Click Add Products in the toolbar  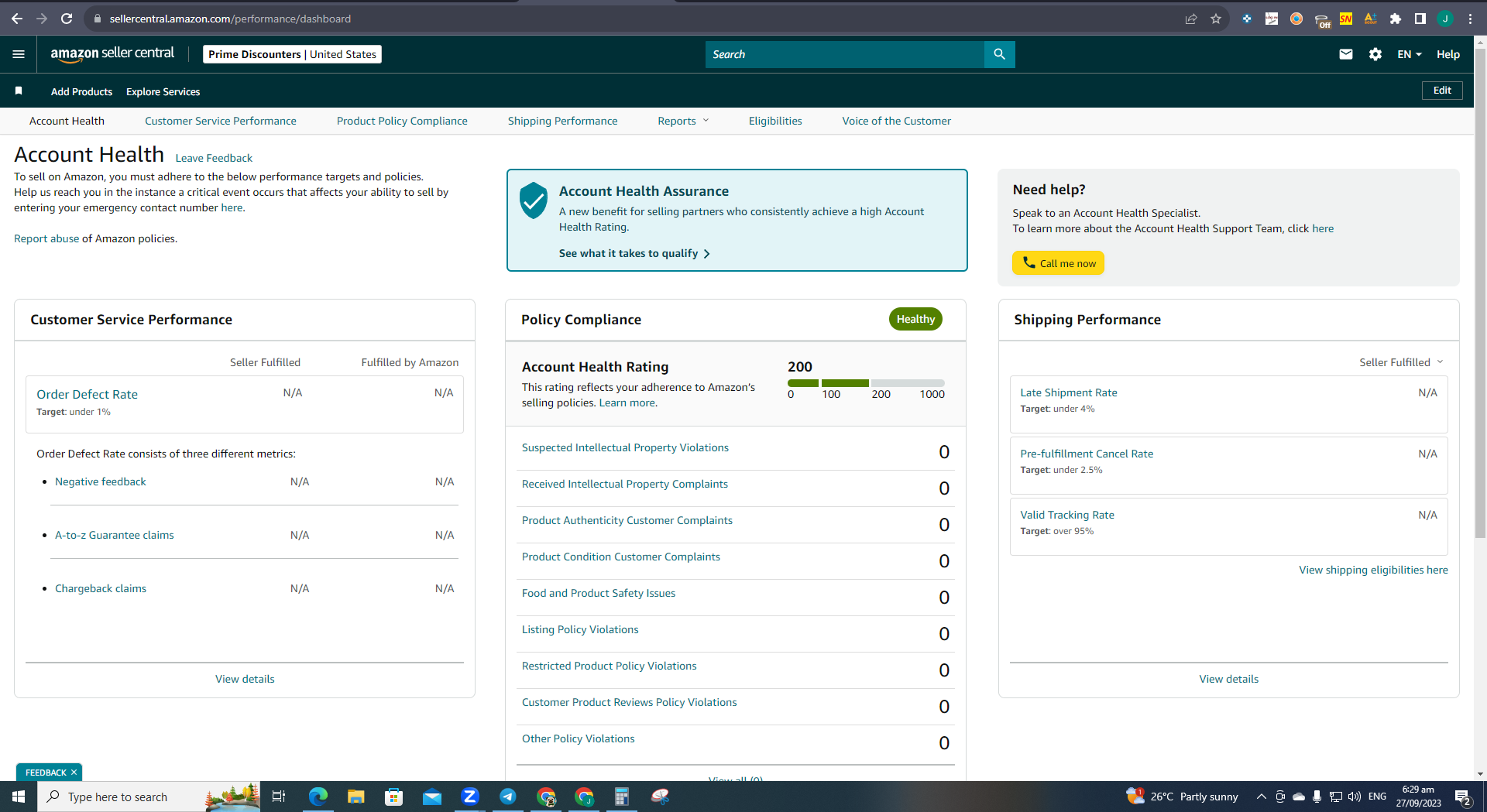point(81,91)
